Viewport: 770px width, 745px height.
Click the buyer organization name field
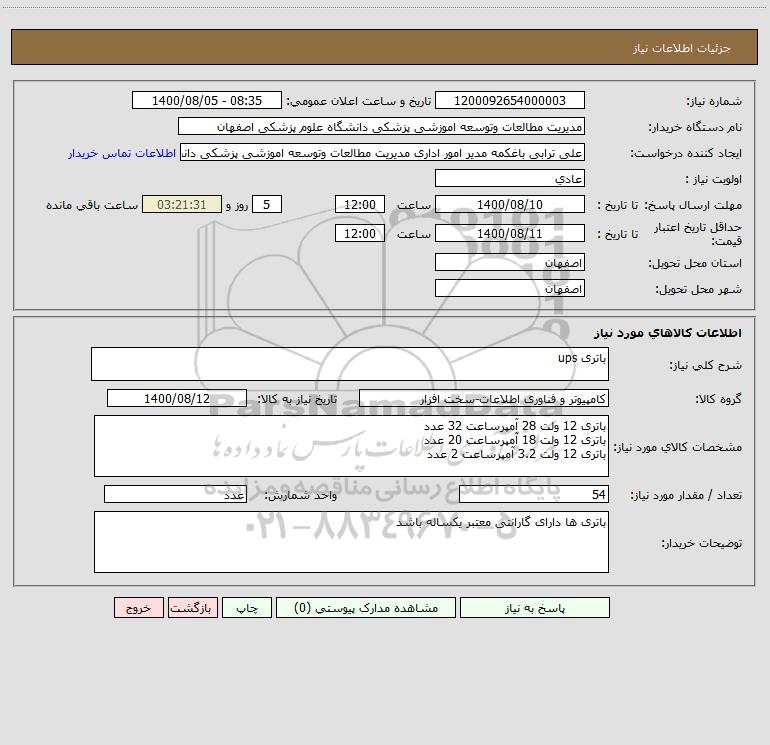click(381, 126)
